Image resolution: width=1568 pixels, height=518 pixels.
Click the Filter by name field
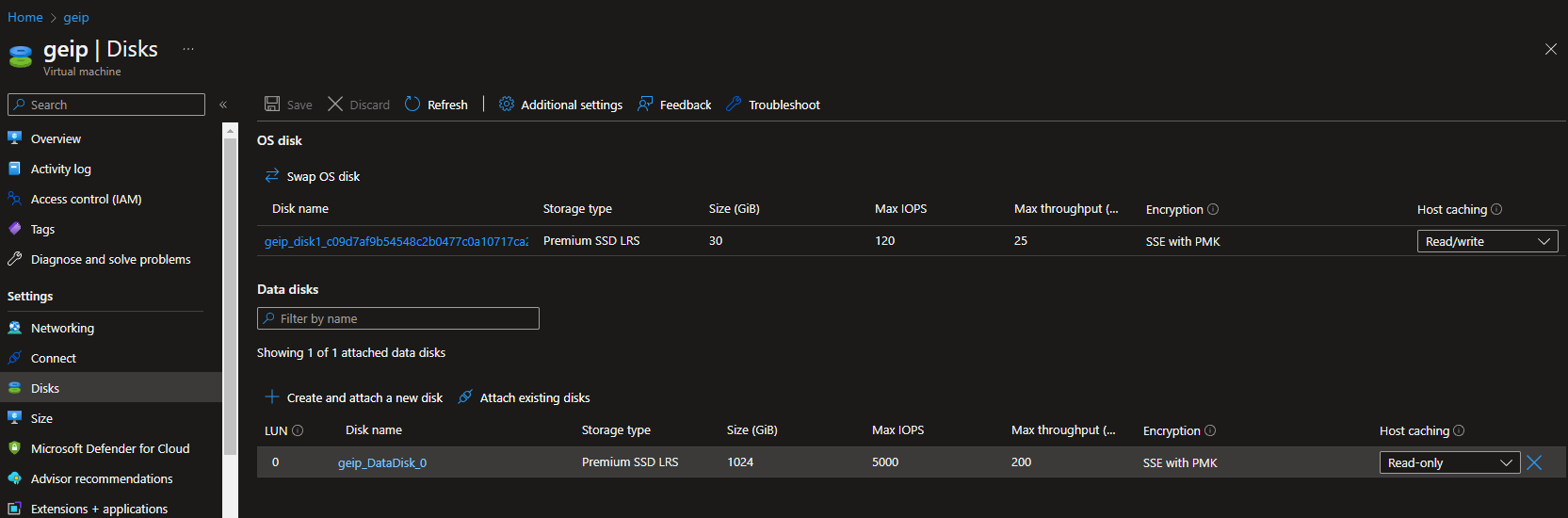point(398,318)
